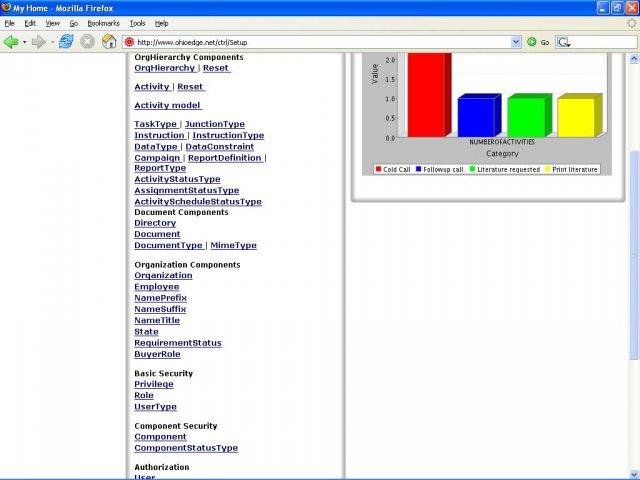
Task: Expand the address bar URL dropdown
Action: click(516, 42)
